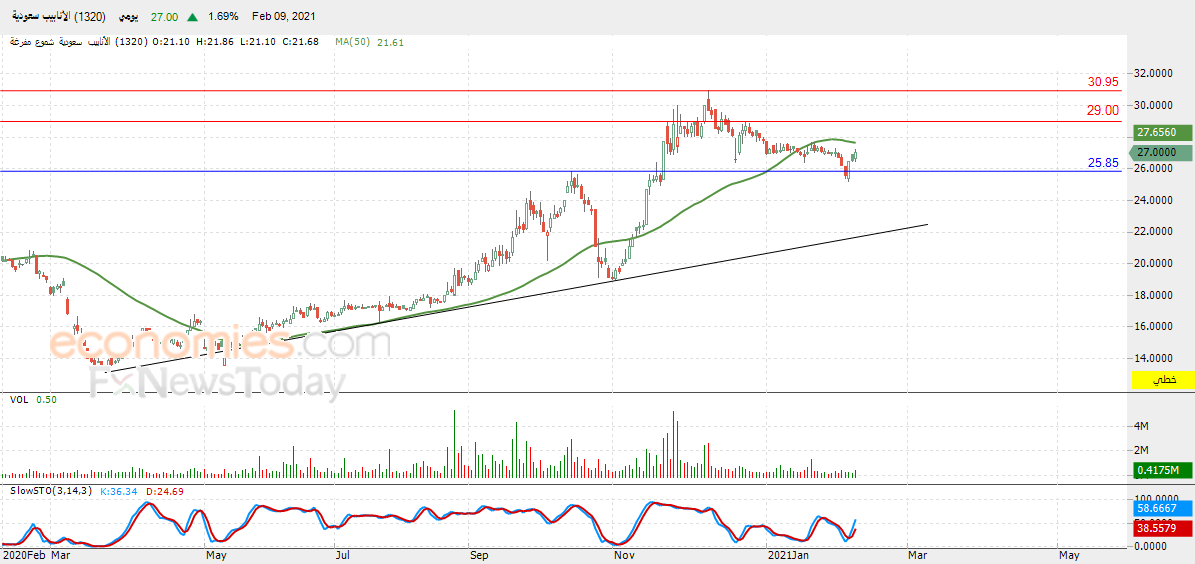Image resolution: width=1195 pixels, height=564 pixels.
Task: Click the green 0.4175M volume tag
Action: click(x=1161, y=470)
